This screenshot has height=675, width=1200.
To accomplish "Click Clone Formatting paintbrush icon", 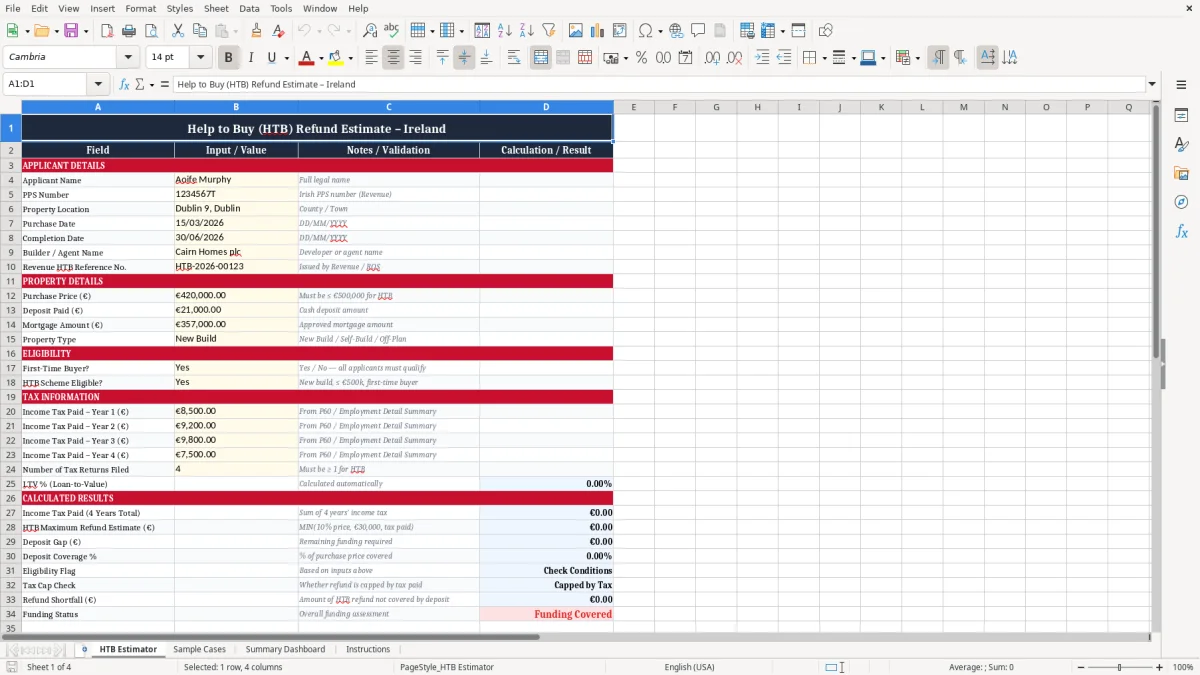I will pyautogui.click(x=256, y=31).
